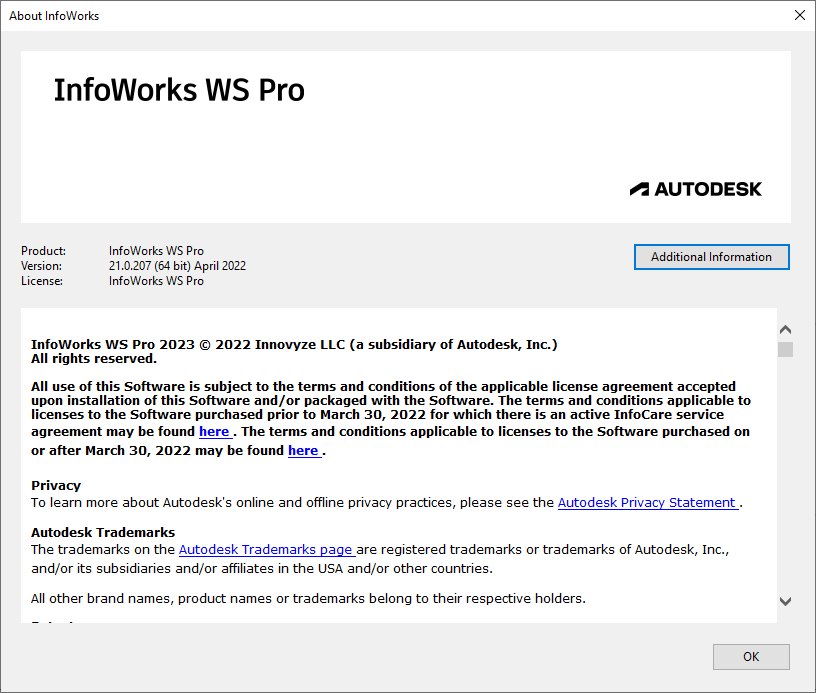Click the 'Product:' label
This screenshot has width=816, height=693.
coord(44,251)
